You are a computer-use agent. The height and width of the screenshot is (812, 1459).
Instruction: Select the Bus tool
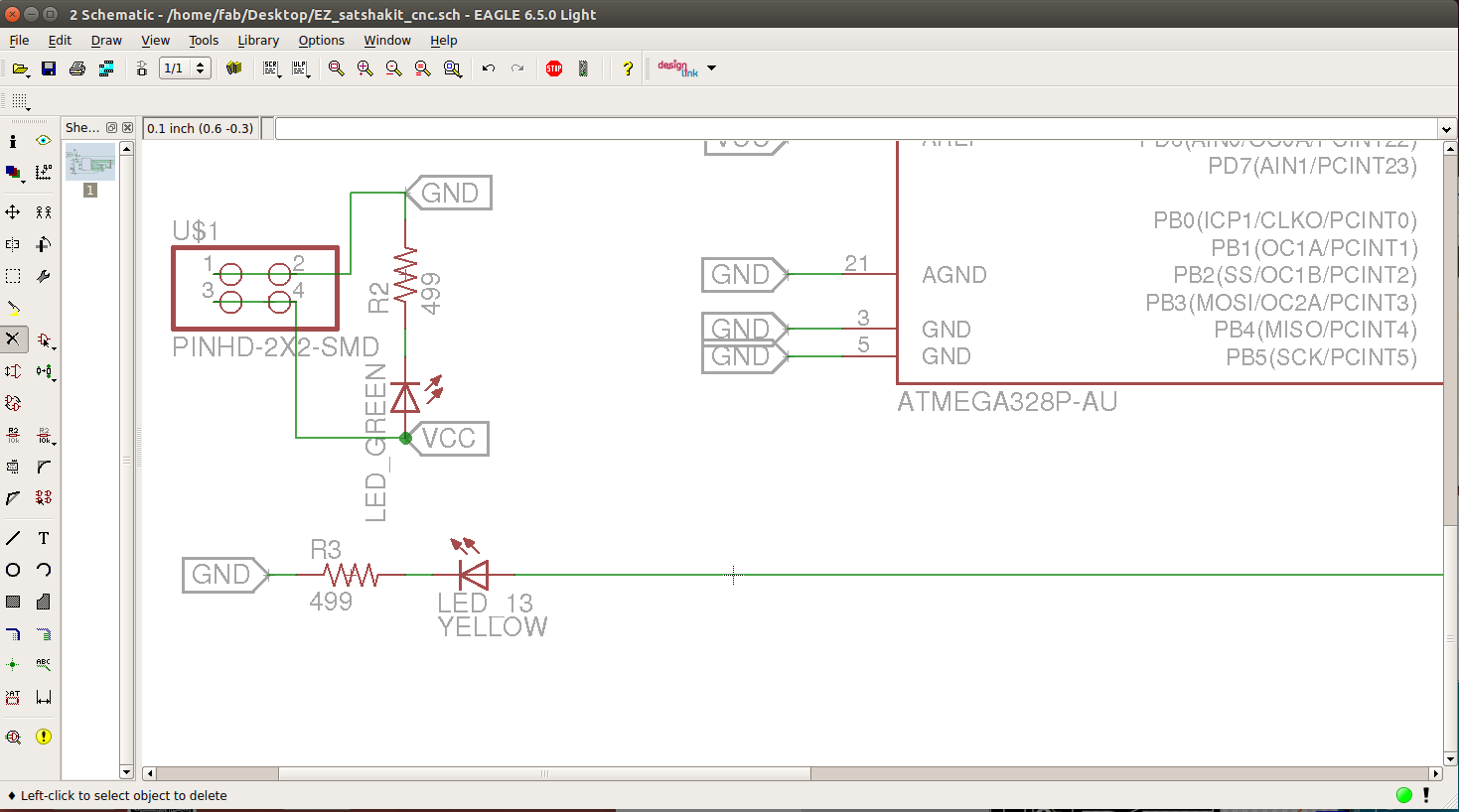13,633
